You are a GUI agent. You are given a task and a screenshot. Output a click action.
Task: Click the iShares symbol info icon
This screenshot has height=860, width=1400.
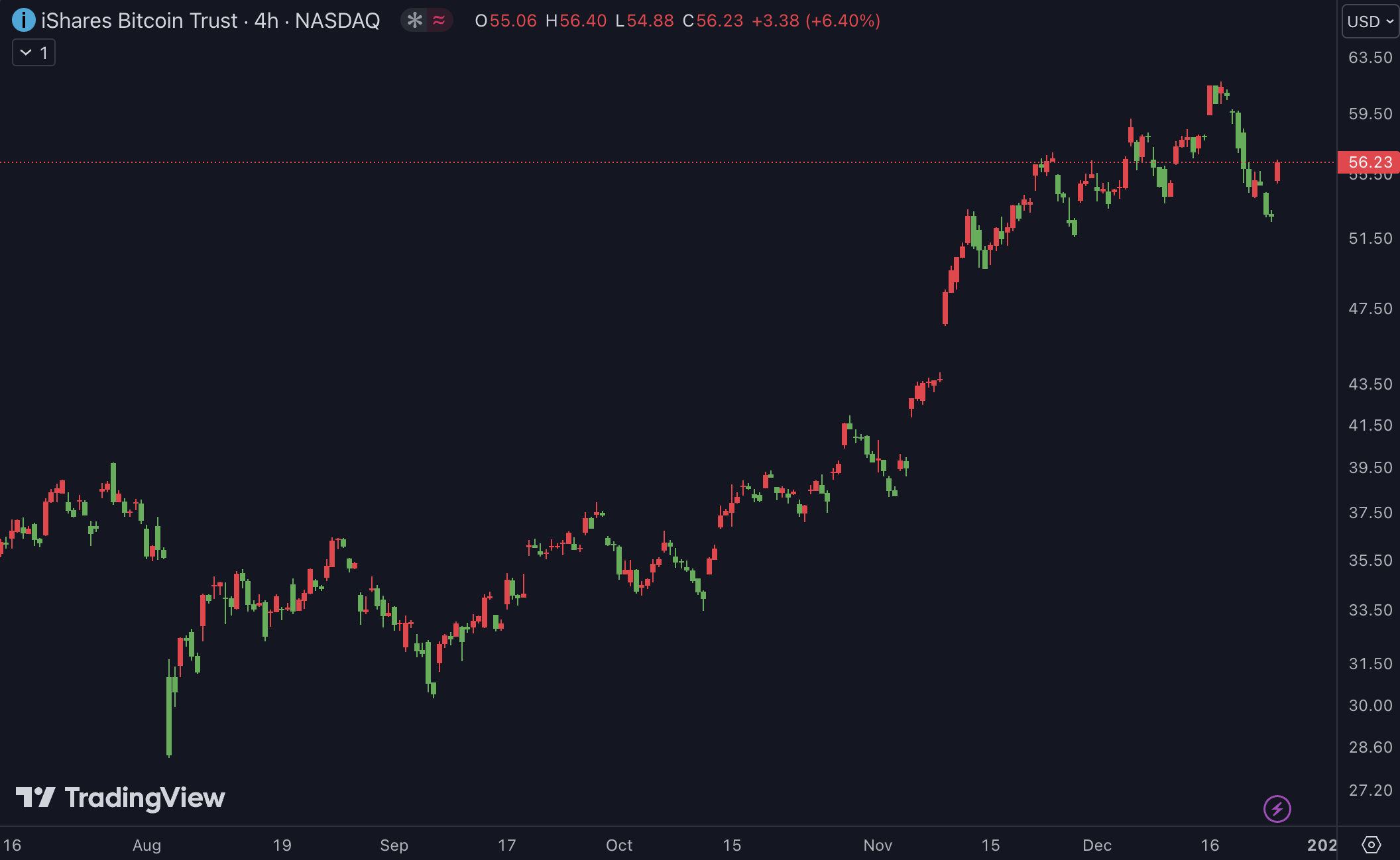coord(23,21)
